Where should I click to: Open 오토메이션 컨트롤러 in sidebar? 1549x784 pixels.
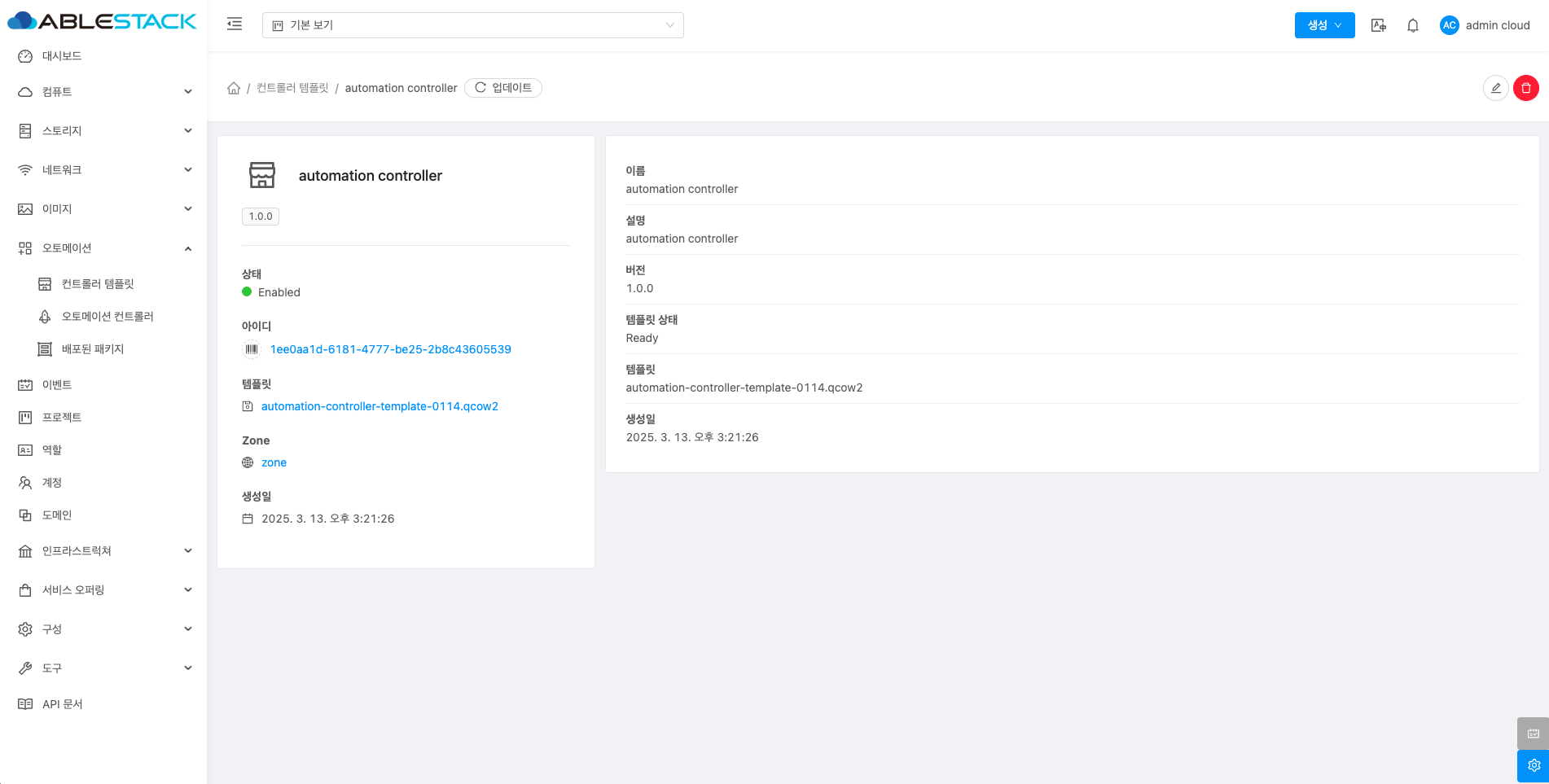pyautogui.click(x=103, y=317)
